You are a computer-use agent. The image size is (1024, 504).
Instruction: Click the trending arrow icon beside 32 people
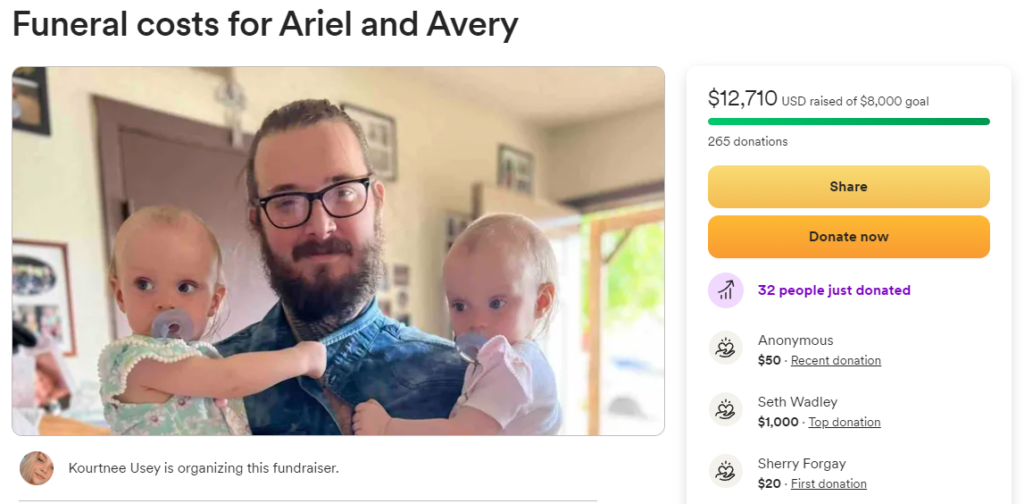(725, 290)
